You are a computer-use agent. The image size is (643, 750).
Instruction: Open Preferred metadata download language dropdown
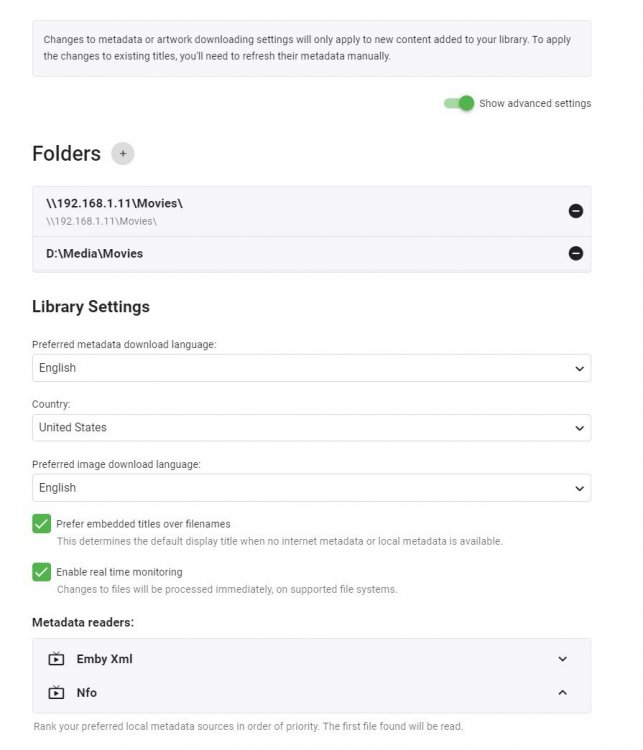(311, 368)
